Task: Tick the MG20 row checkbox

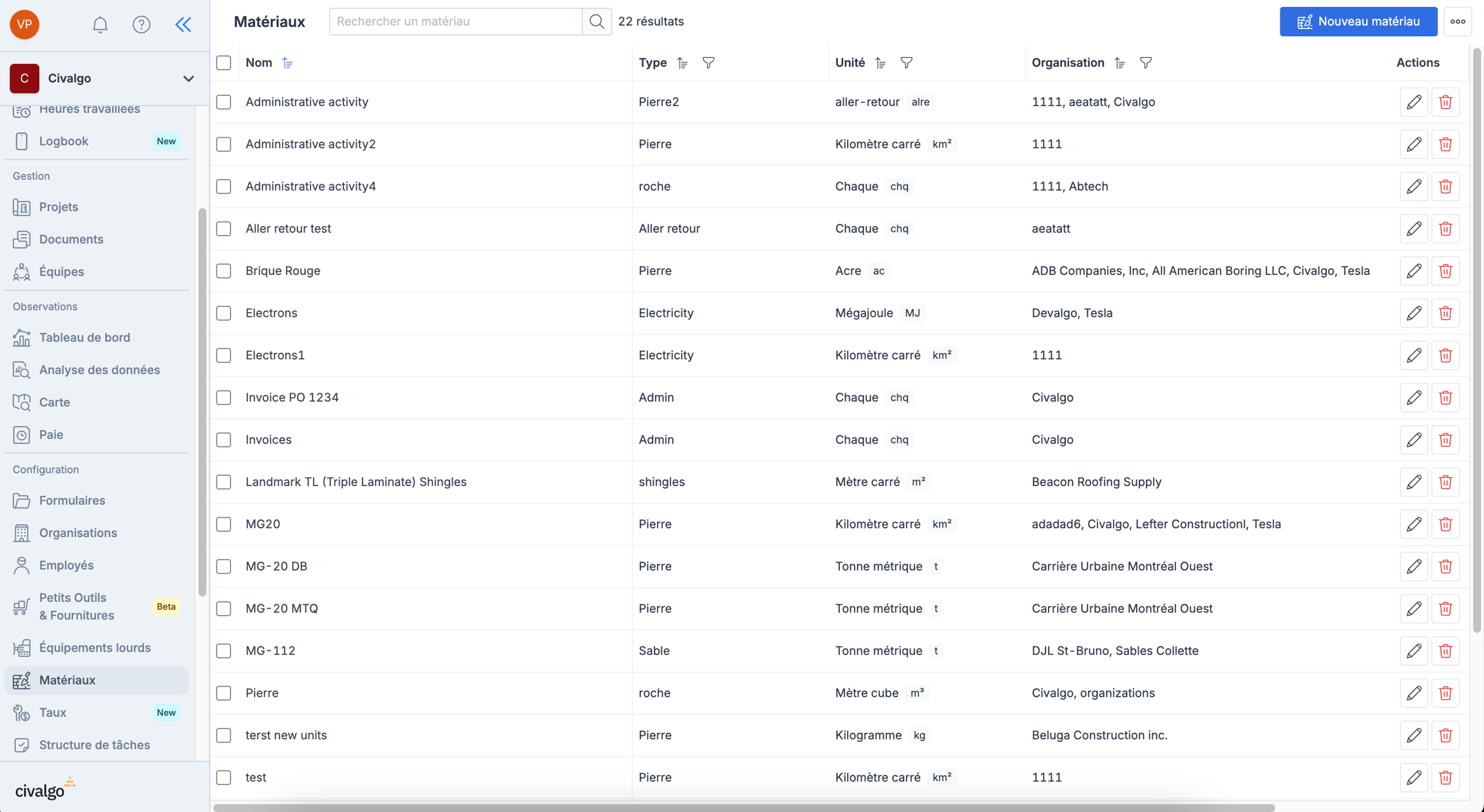Action: (224, 524)
